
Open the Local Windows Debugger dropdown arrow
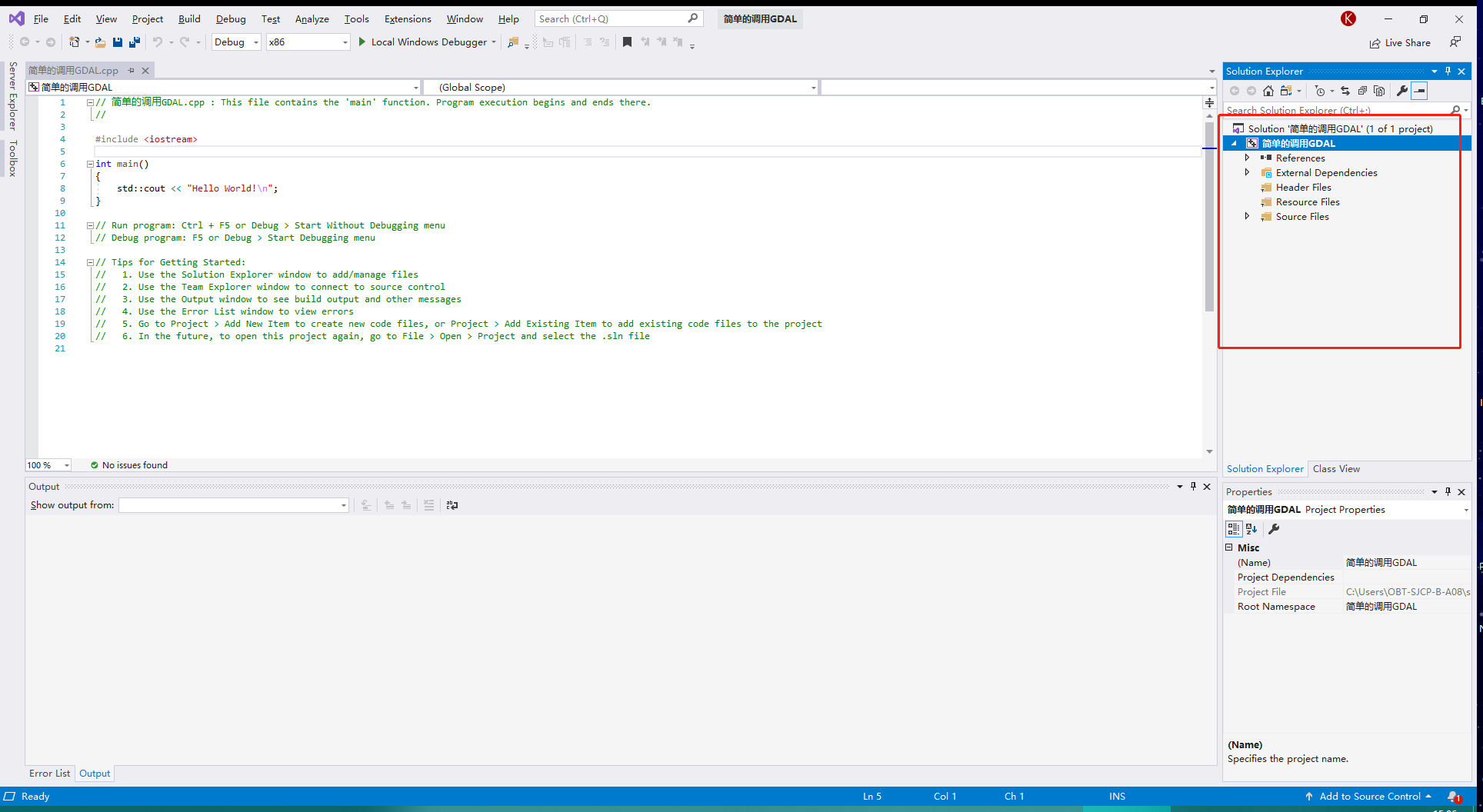(494, 42)
